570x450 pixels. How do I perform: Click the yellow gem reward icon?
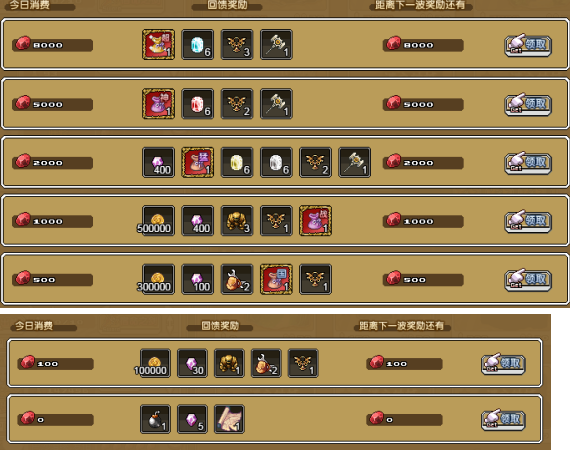point(237,162)
